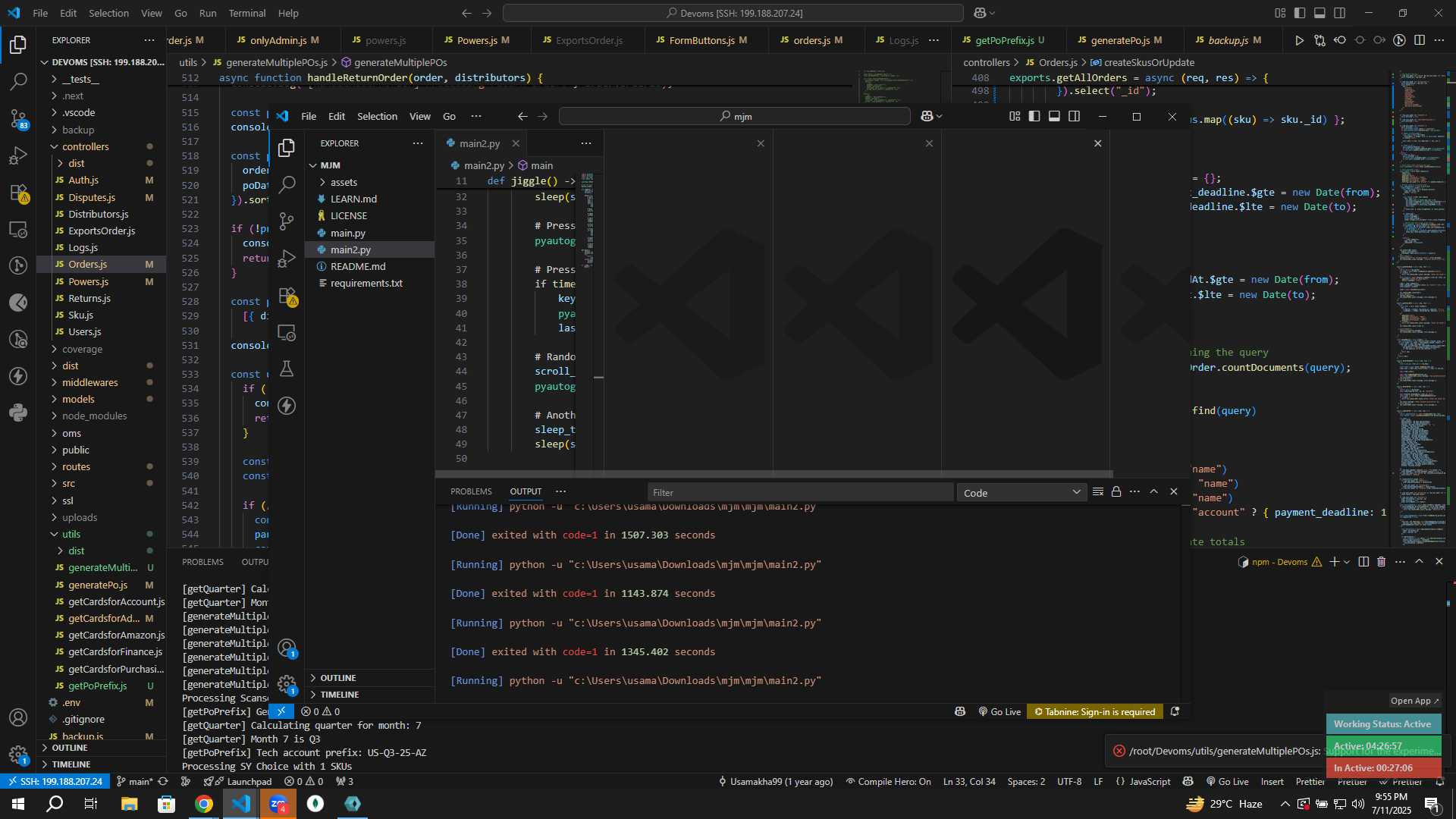The image size is (1456, 819).
Task: Split the Devoms editor right
Action: point(1420,40)
